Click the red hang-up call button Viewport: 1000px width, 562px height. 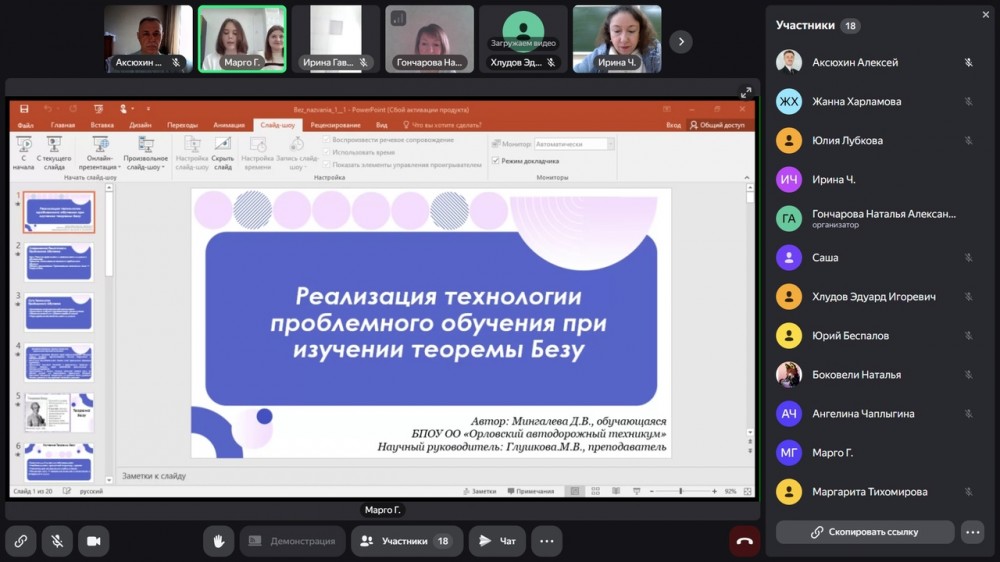(x=744, y=541)
